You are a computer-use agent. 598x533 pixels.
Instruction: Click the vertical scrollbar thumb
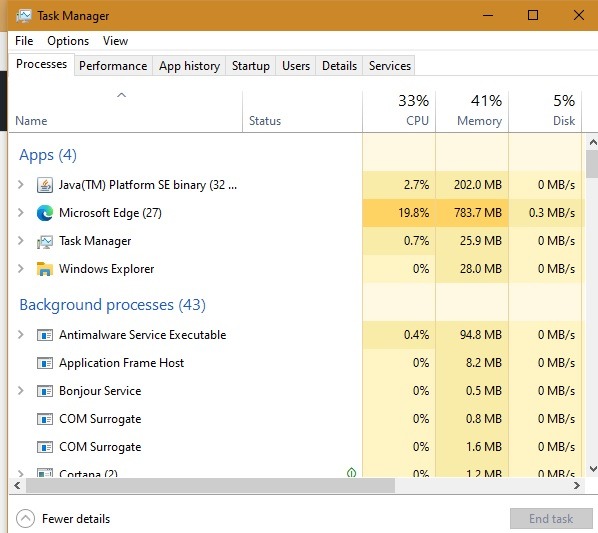[593, 164]
